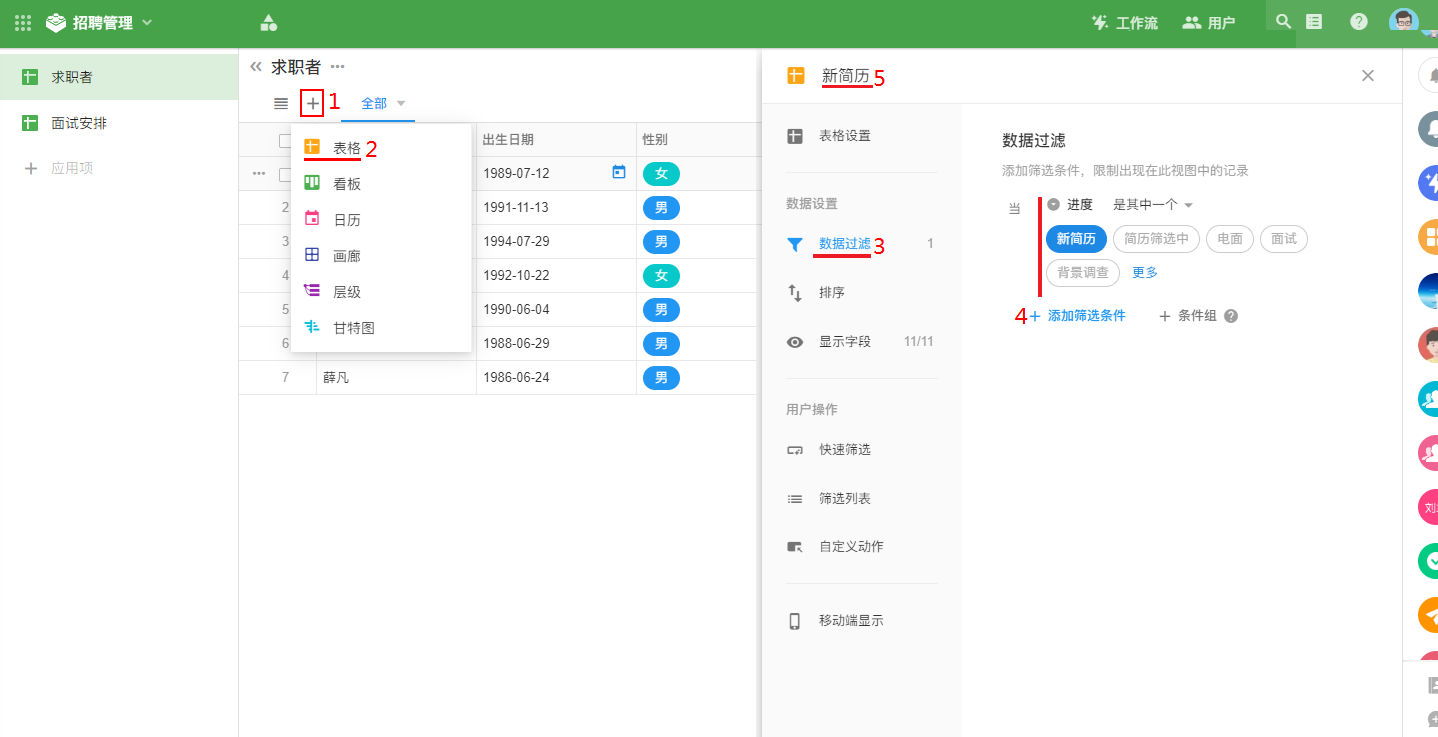
Task: Click the hamburger view list icon
Action: click(x=281, y=103)
